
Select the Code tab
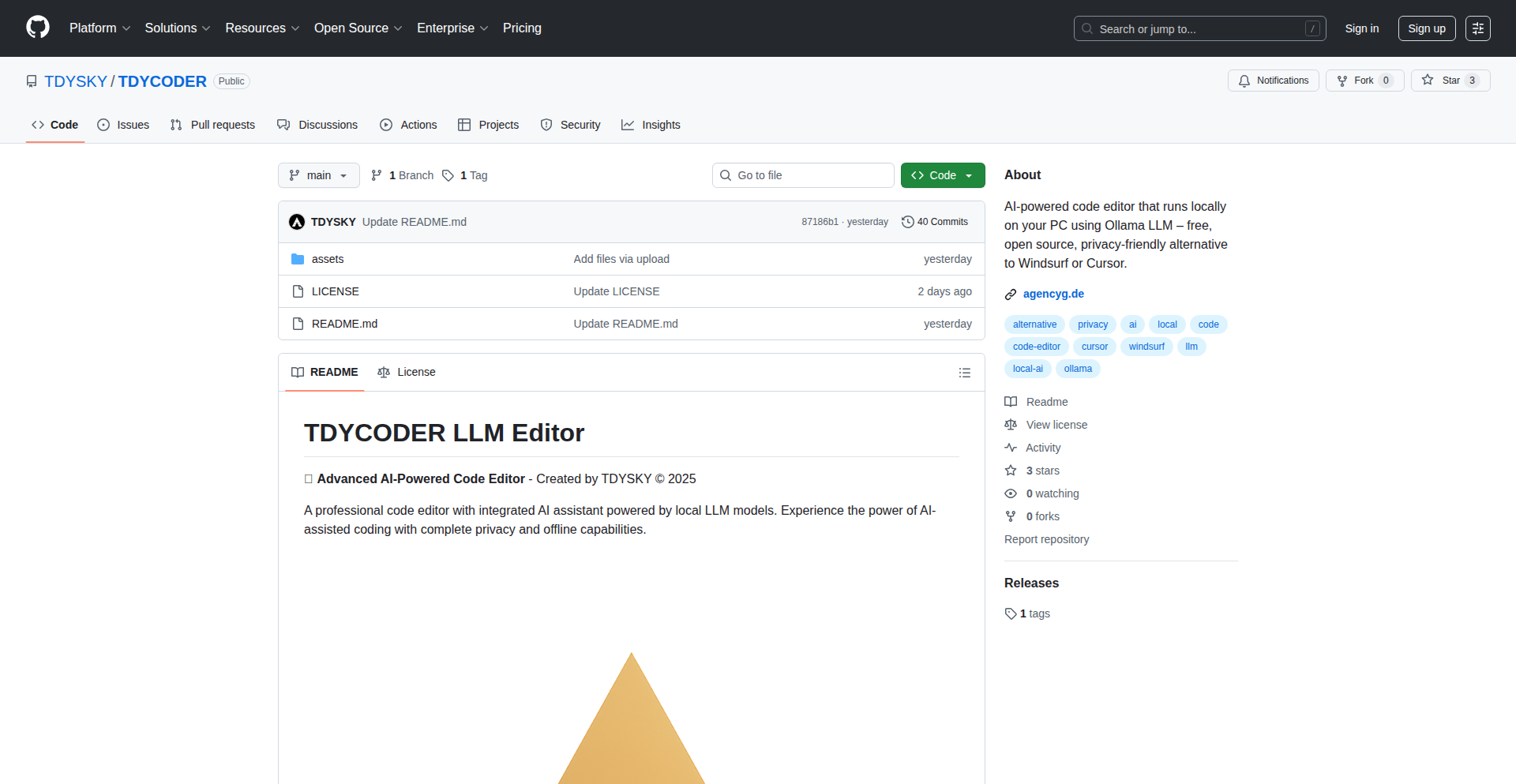55,125
